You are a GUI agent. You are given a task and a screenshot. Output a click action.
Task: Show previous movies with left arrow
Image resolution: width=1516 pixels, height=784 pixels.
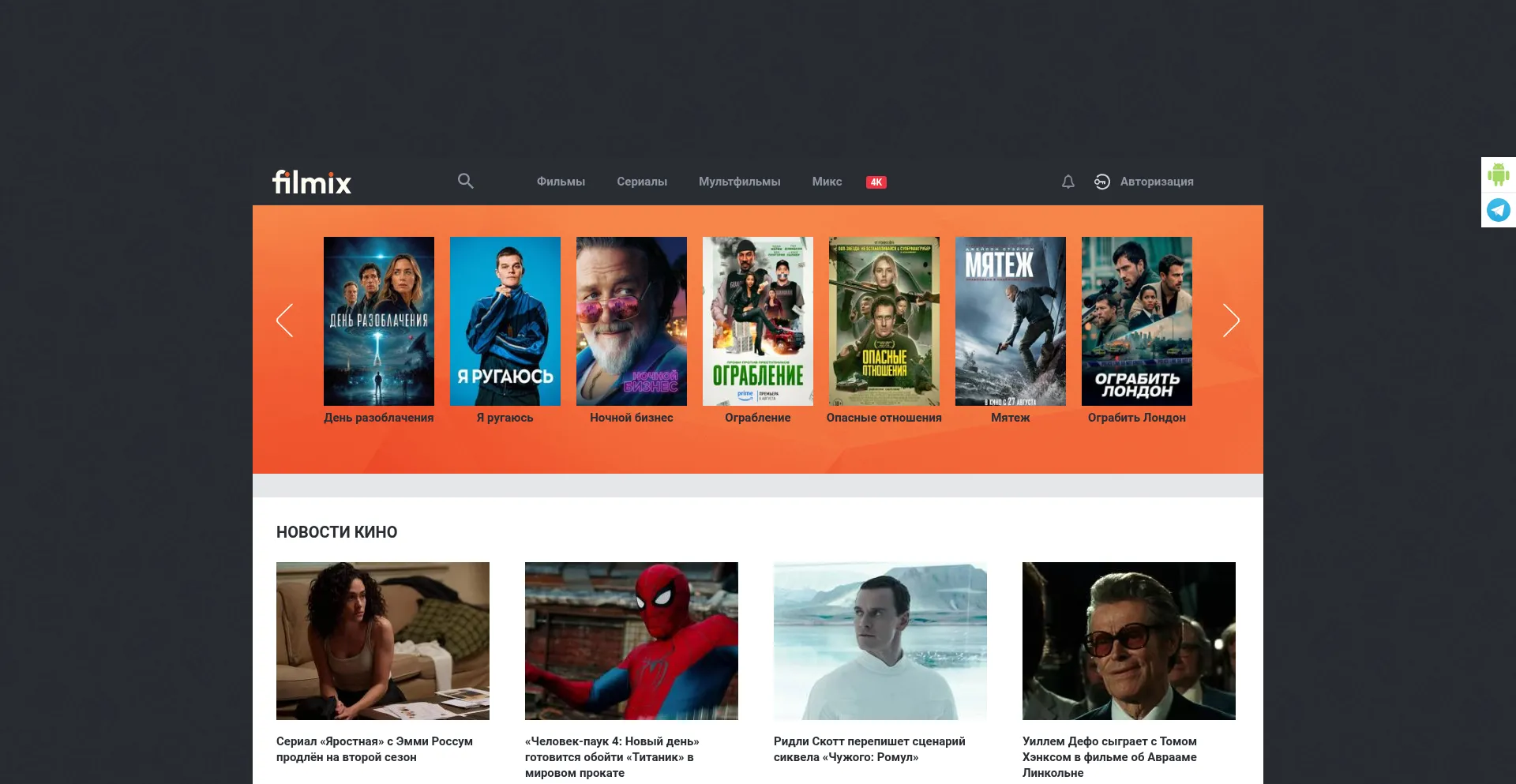(285, 321)
